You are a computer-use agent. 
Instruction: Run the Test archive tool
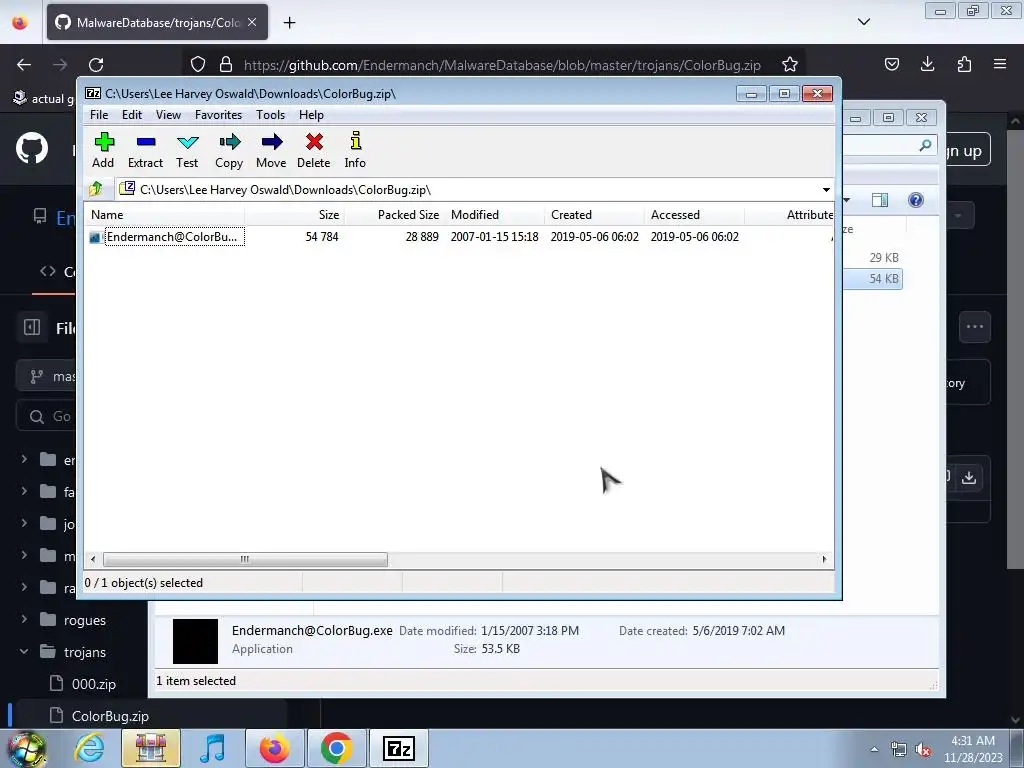[187, 151]
